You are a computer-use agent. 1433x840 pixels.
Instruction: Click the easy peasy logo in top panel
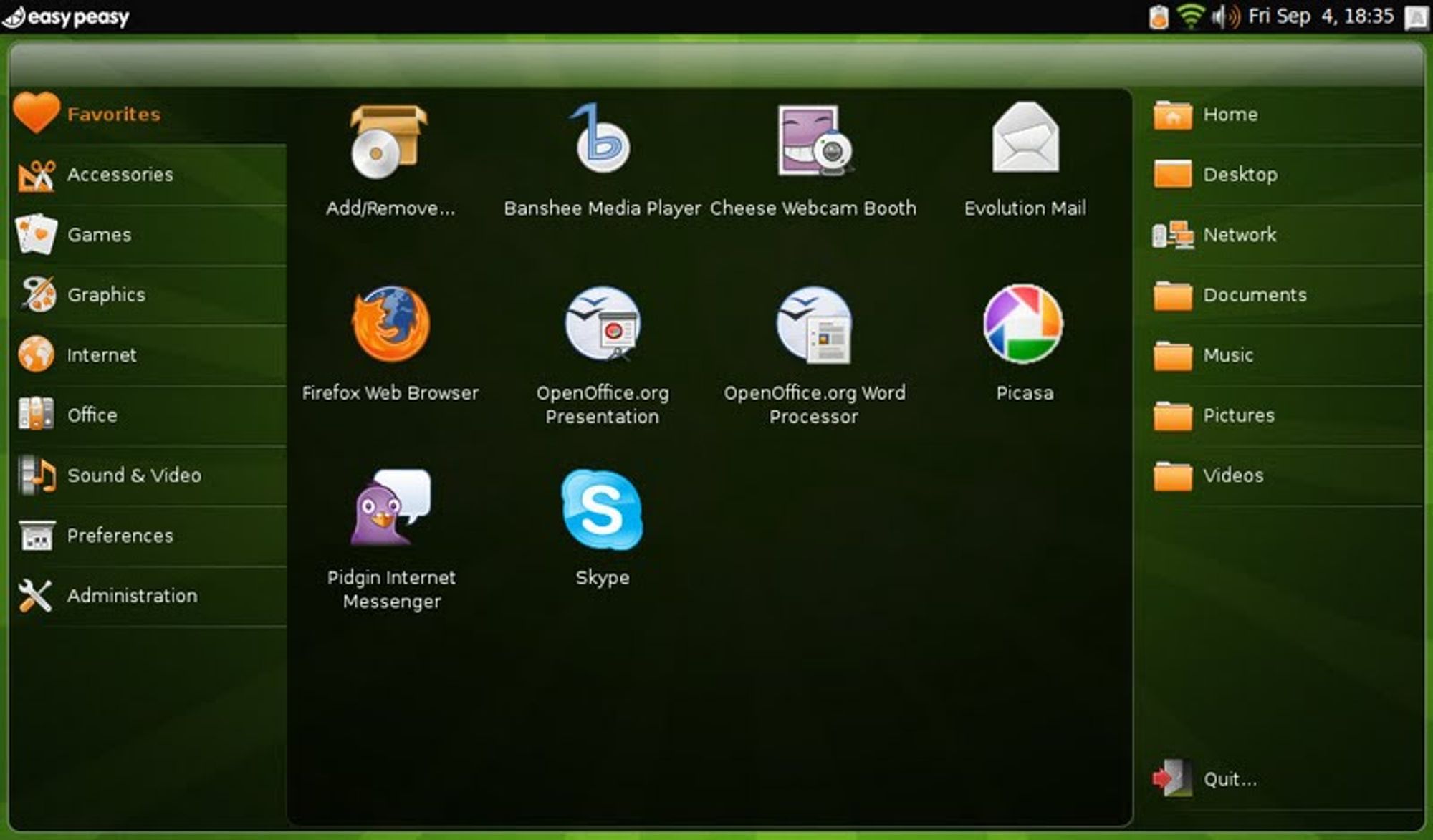point(66,17)
